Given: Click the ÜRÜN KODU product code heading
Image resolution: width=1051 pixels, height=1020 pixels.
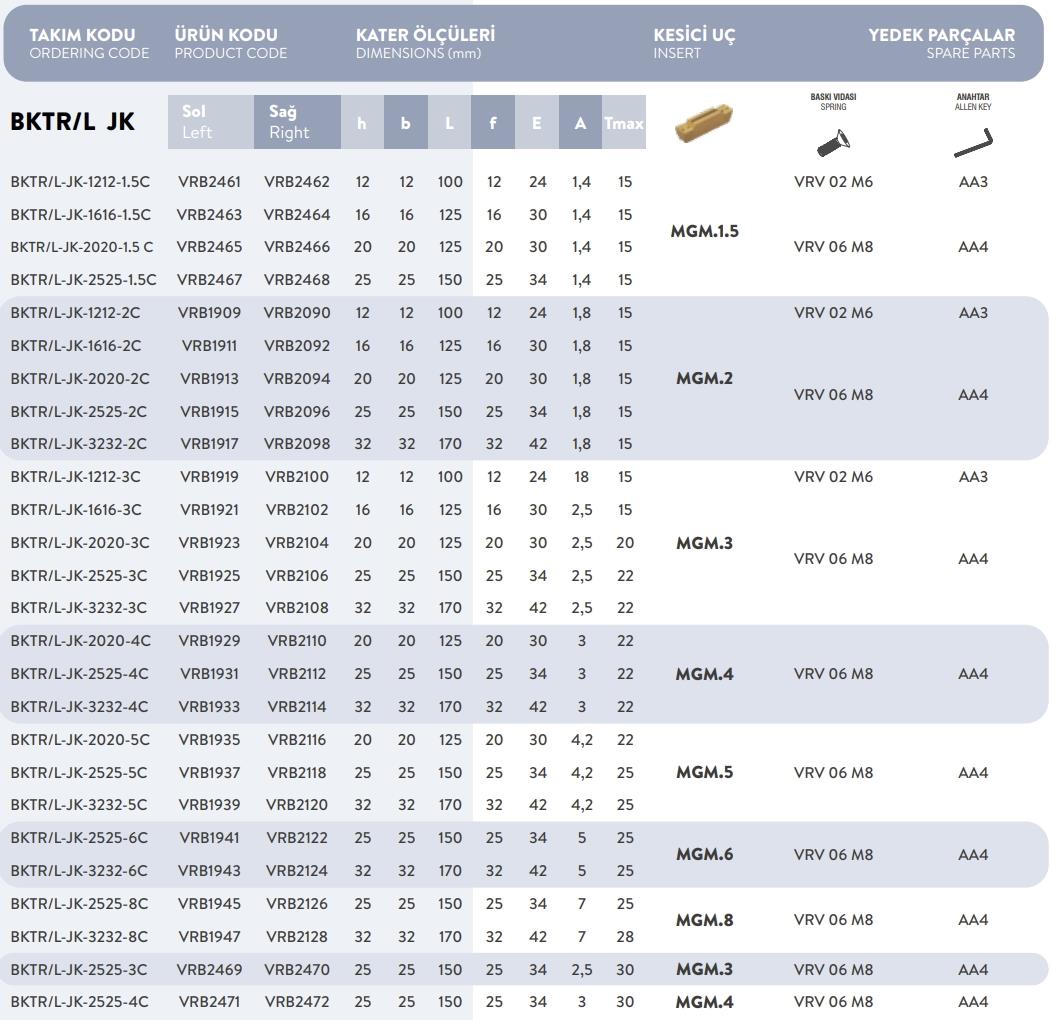Looking at the screenshot, I should pos(230,43).
